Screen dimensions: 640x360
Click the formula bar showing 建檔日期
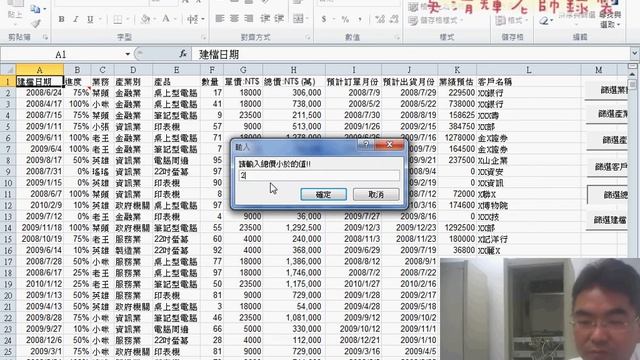[x=411, y=54]
